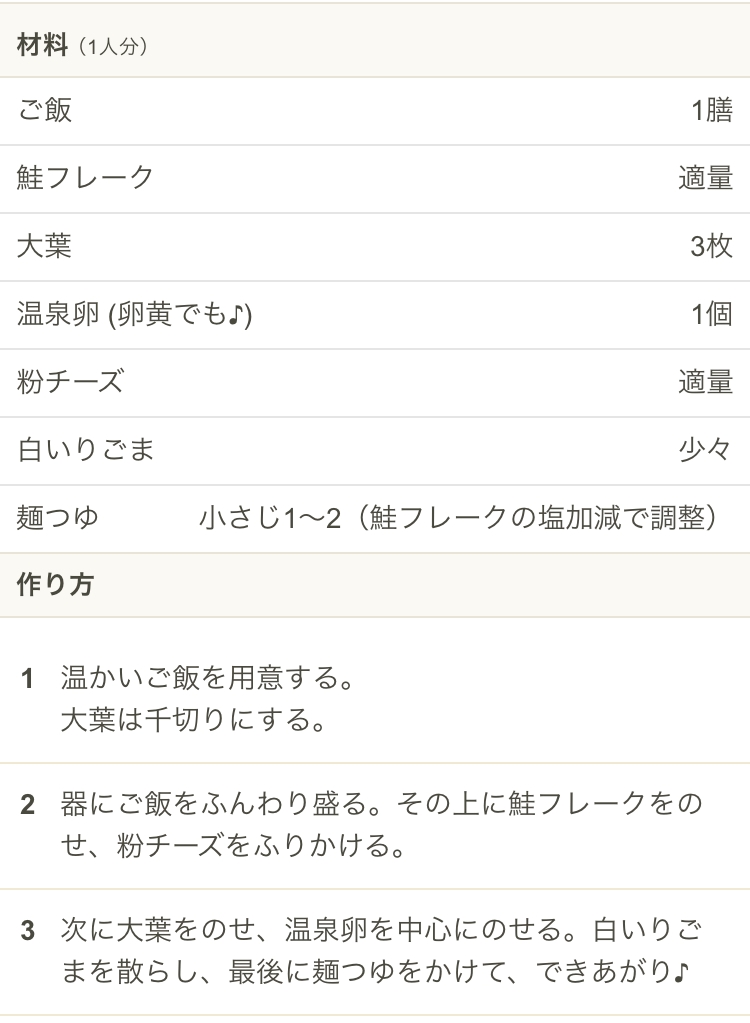The height and width of the screenshot is (1023, 750).
Task: Select step 2 describing 器にご飯をふんわり盛る
Action: click(375, 825)
